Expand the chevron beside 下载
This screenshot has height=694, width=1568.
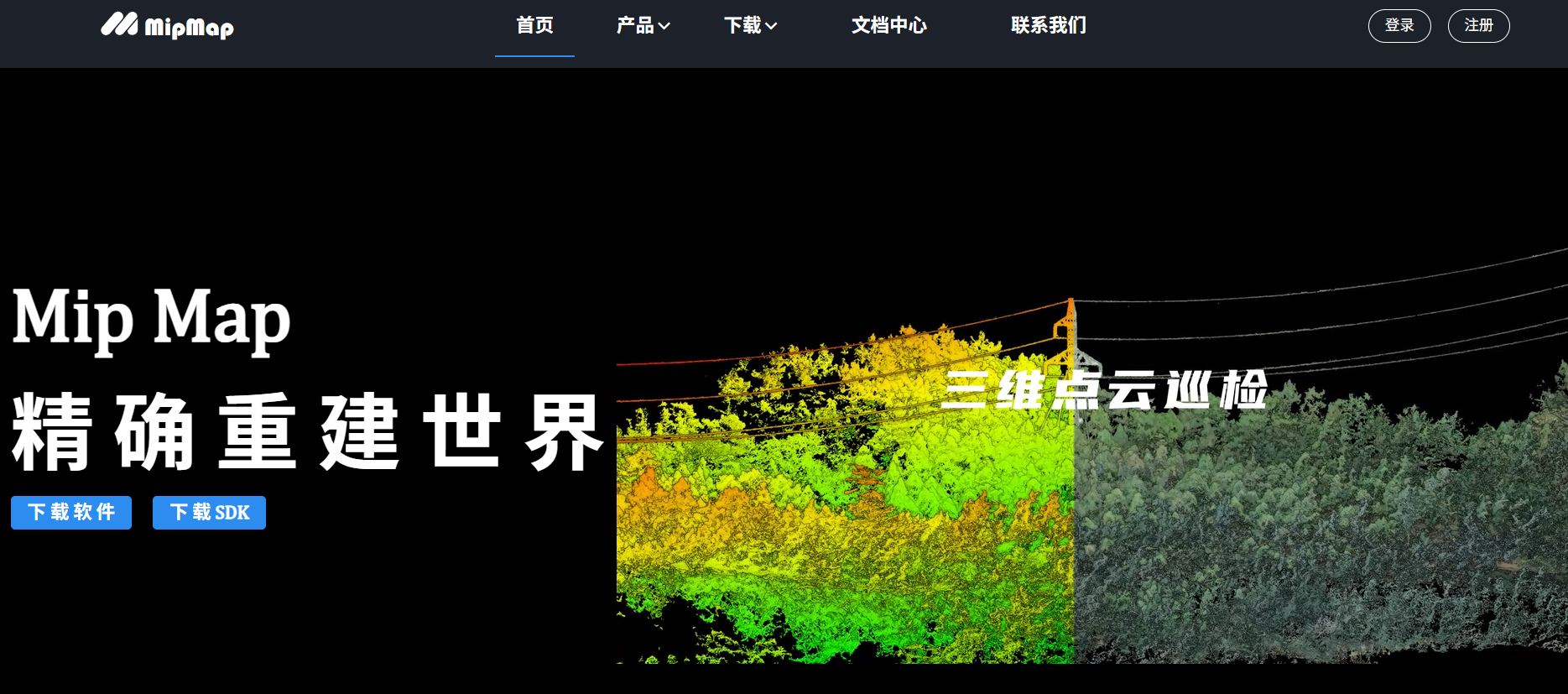[x=772, y=27]
